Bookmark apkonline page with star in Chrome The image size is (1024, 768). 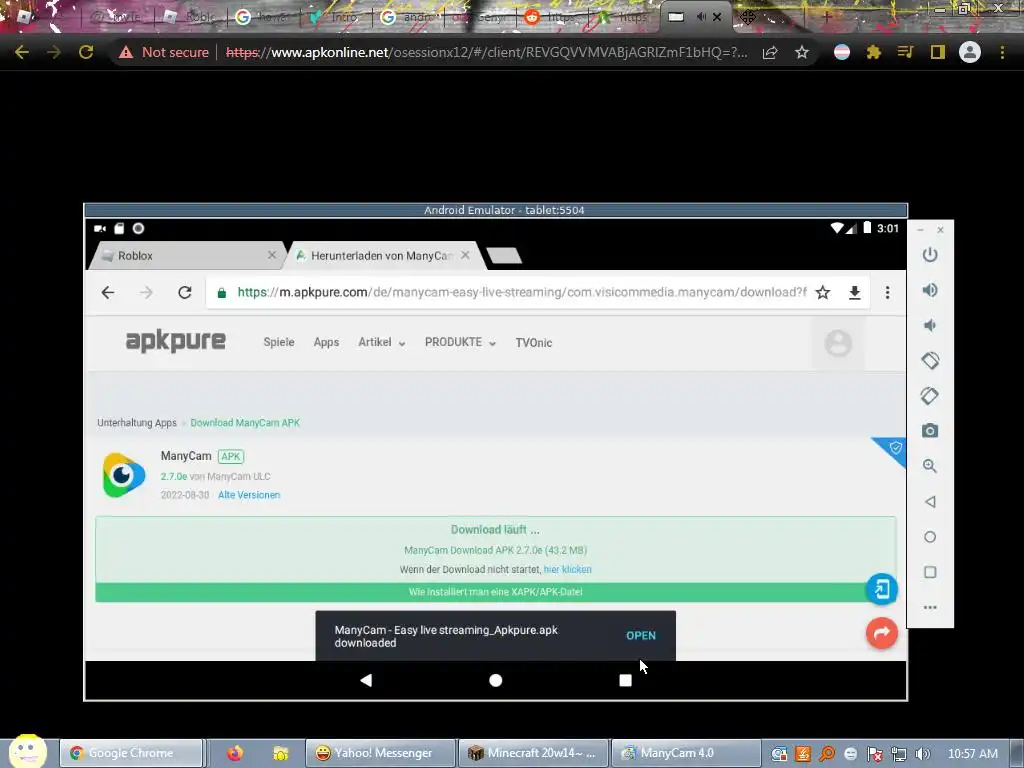[x=802, y=52]
